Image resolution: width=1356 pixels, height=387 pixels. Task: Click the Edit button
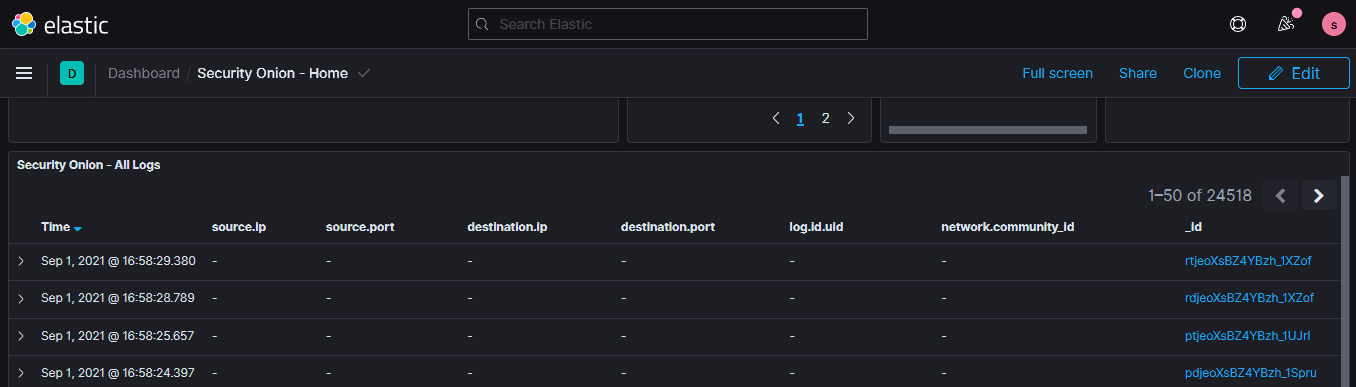(x=1294, y=73)
